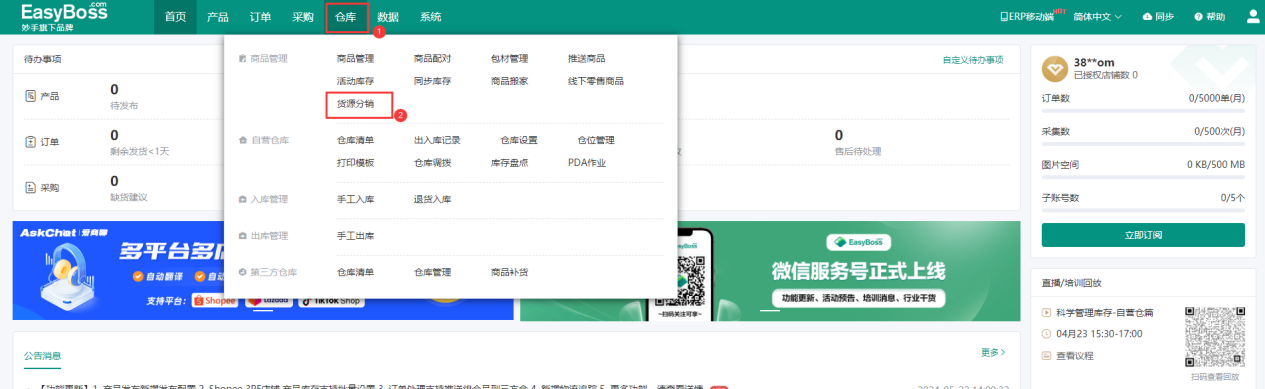The width and height of the screenshot is (1265, 389).
Task: Open 帮助 help in the header
Action: (1209, 17)
